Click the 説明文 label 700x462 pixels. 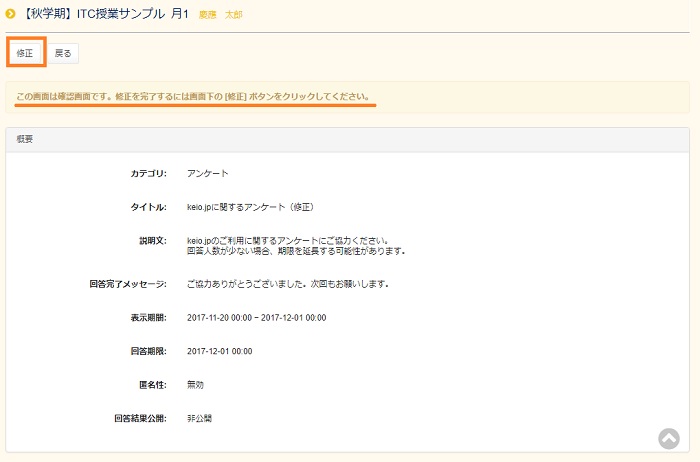pos(152,241)
